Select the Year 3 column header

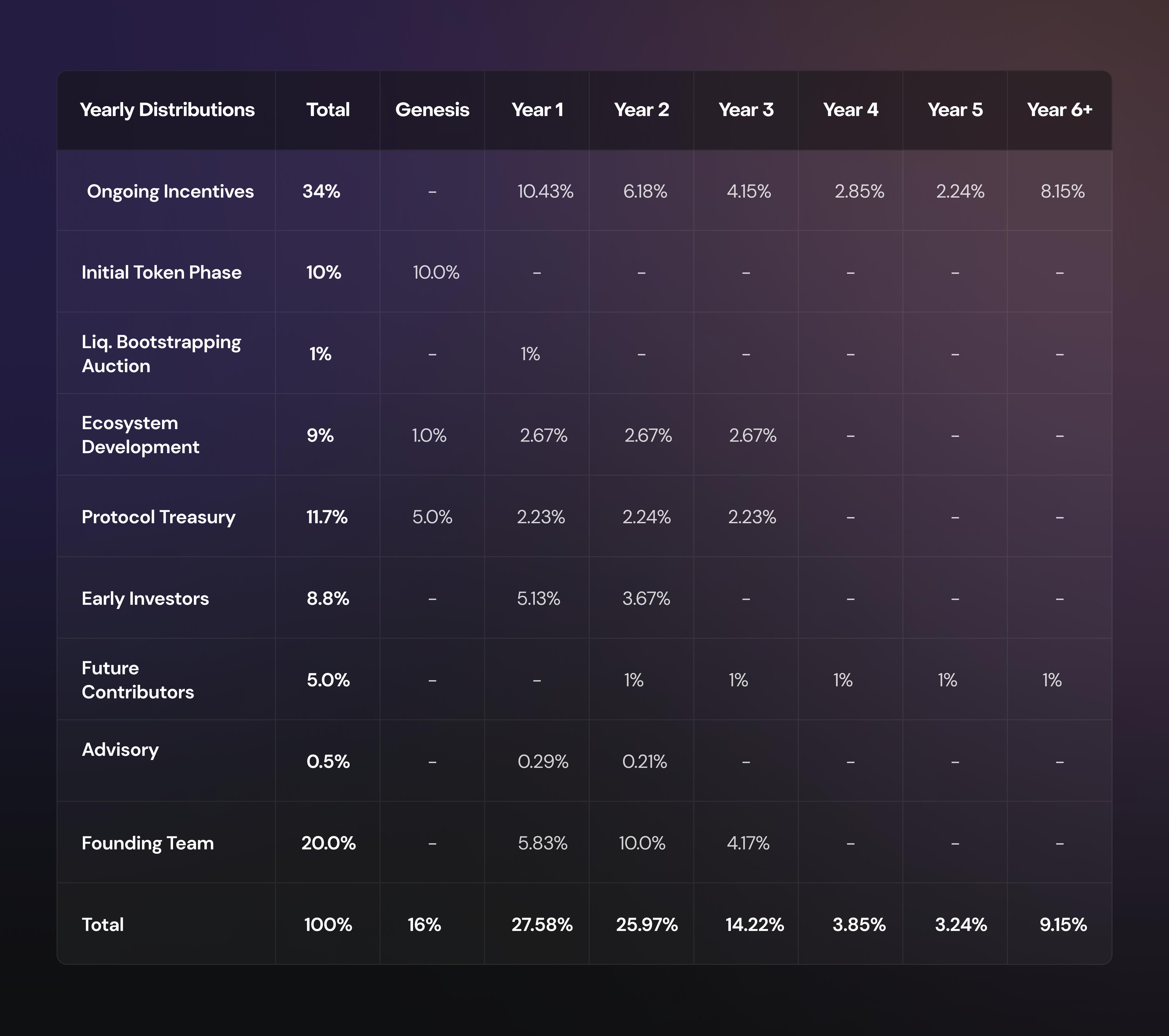746,110
